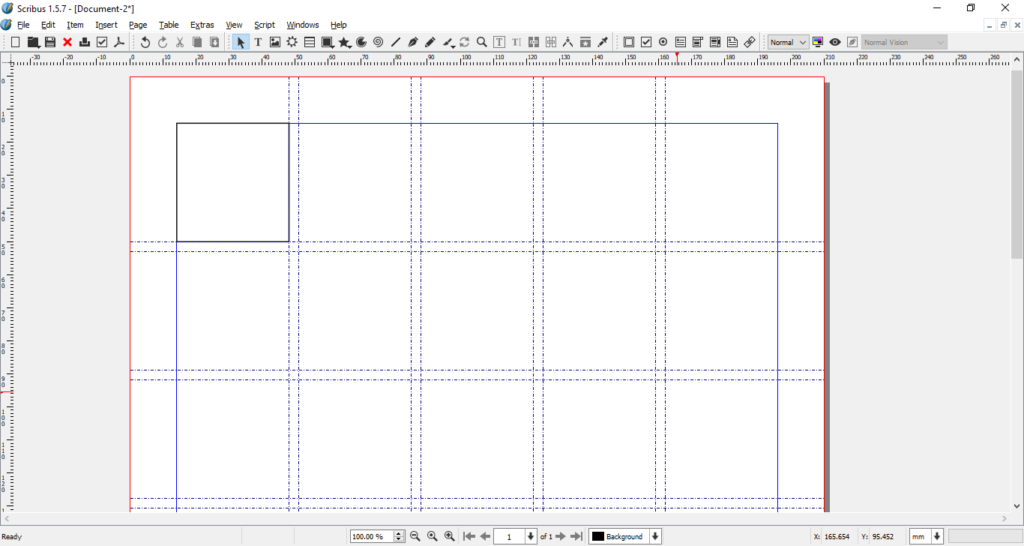
Task: Select the Copy Item Properties tool
Action: 585,42
